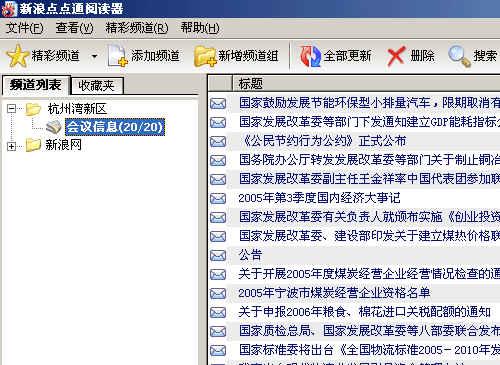The image size is (500, 365).
Task: Open article 国家质检总局、国家发展改革委等八部委
Action: (369, 331)
